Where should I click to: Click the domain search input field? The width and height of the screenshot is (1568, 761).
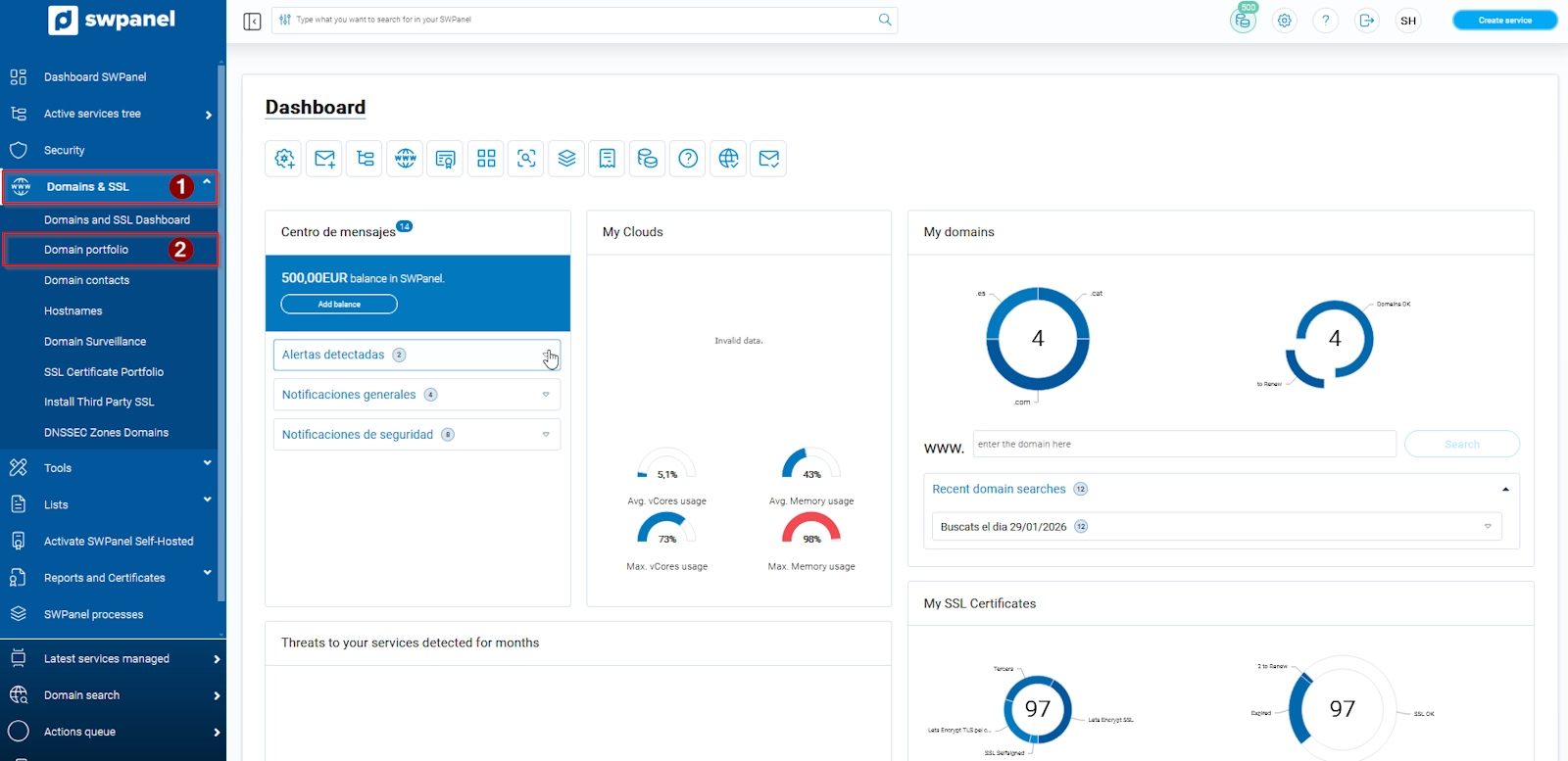point(1184,445)
